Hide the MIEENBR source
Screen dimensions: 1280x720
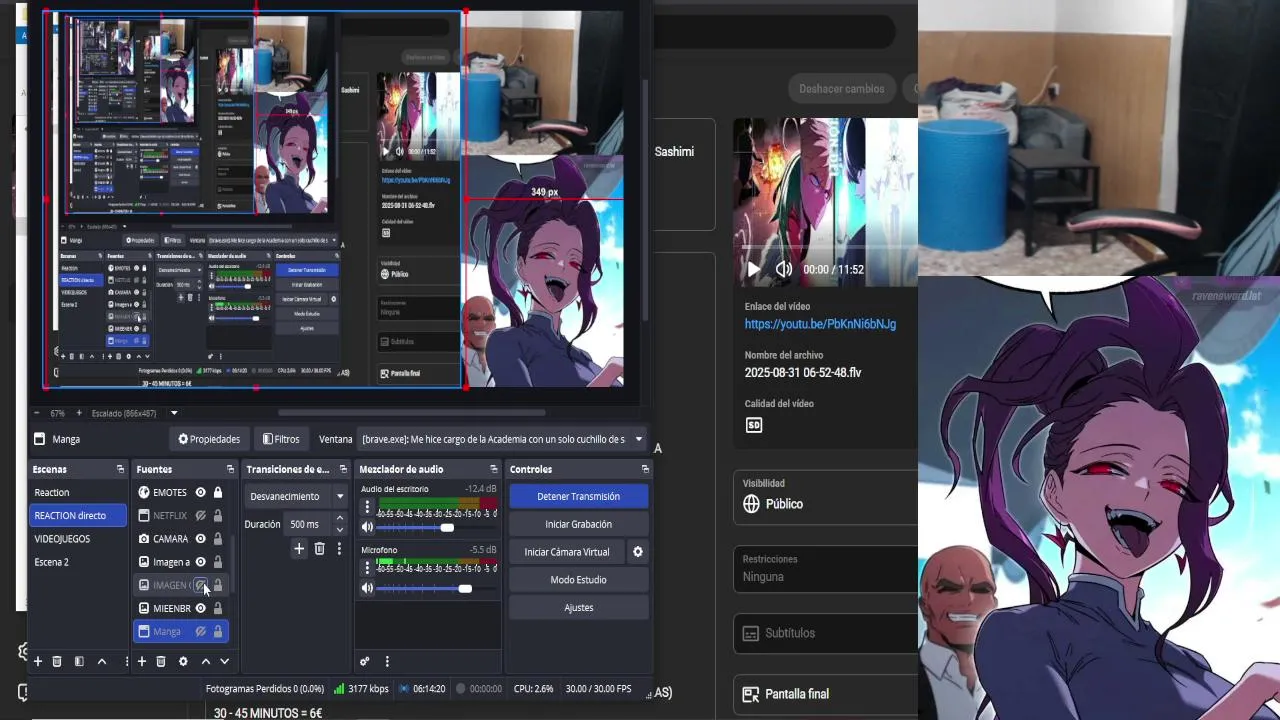click(201, 608)
